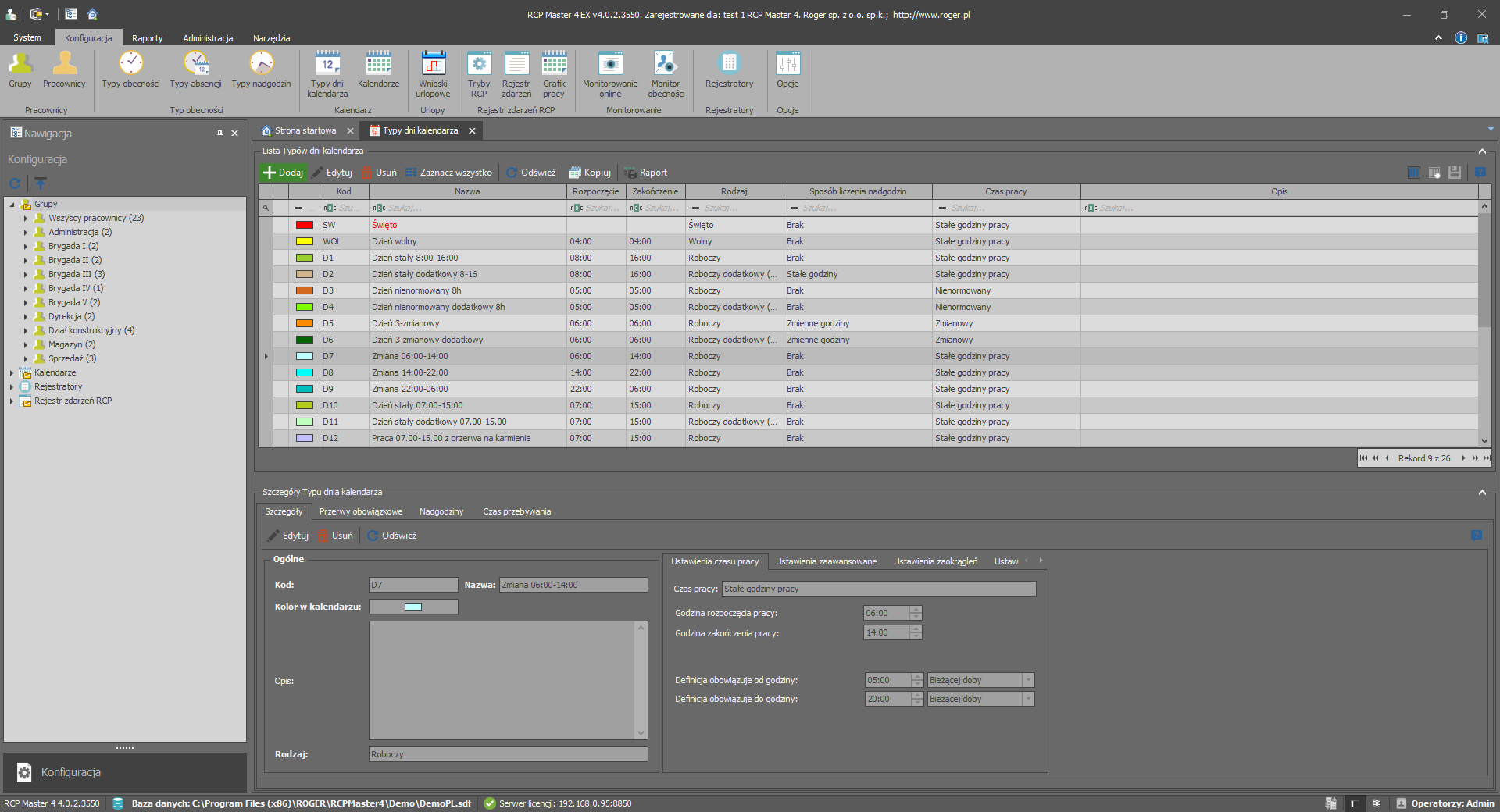Click the Typy nadgodzin ribbon icon
Image resolution: width=1500 pixels, height=812 pixels.
[x=261, y=70]
